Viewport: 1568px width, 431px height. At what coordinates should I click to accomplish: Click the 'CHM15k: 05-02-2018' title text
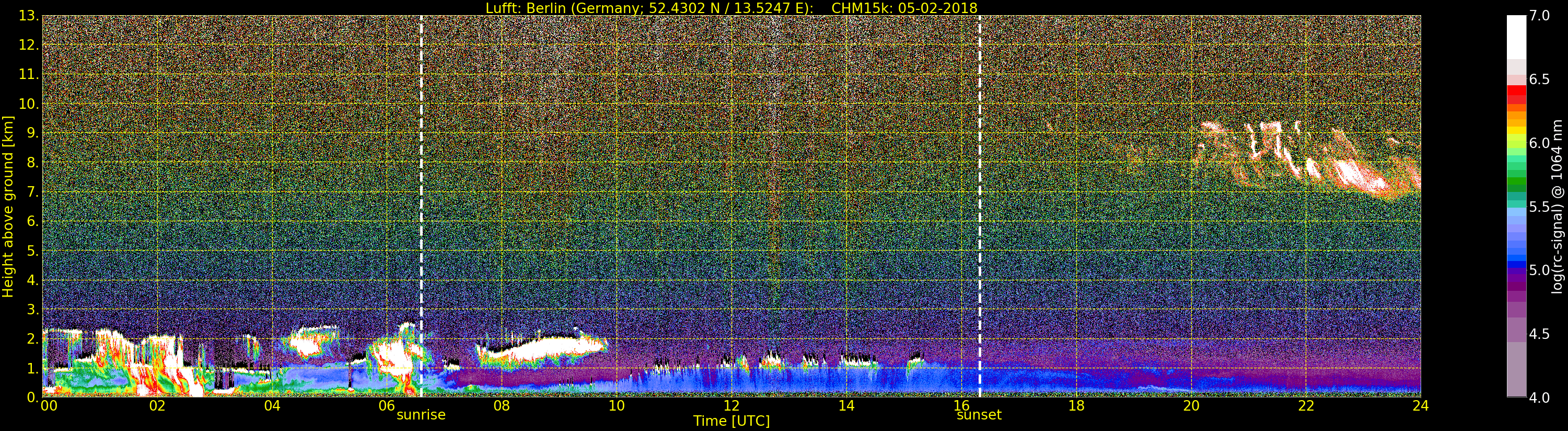tap(904, 8)
